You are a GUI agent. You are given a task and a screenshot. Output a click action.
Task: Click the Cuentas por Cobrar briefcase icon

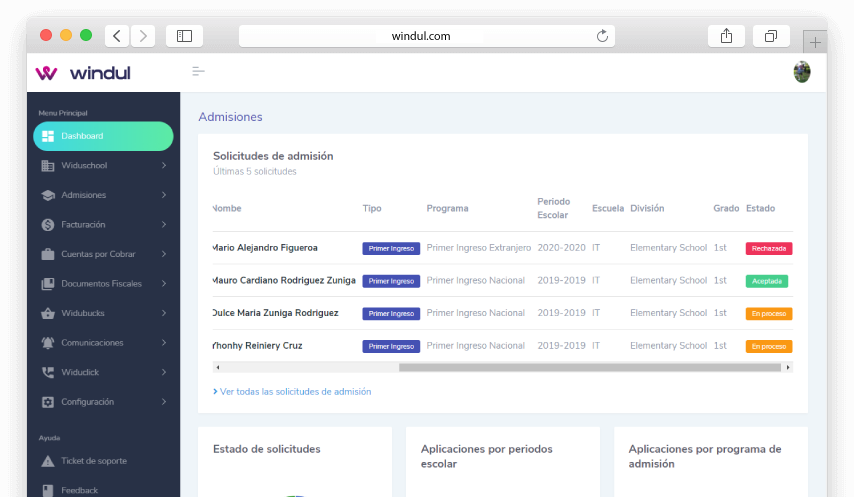click(x=48, y=254)
